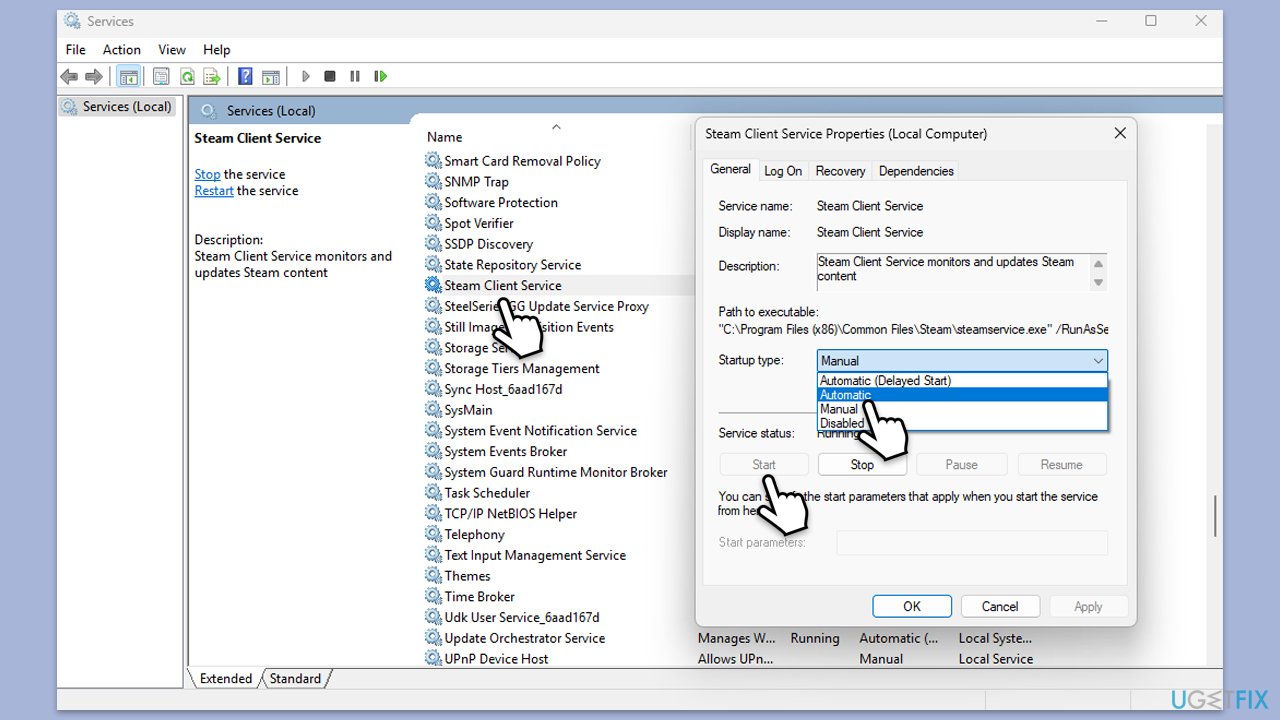Click the Stop Service square toolbar icon
Viewport: 1280px width, 720px height.
coord(330,76)
